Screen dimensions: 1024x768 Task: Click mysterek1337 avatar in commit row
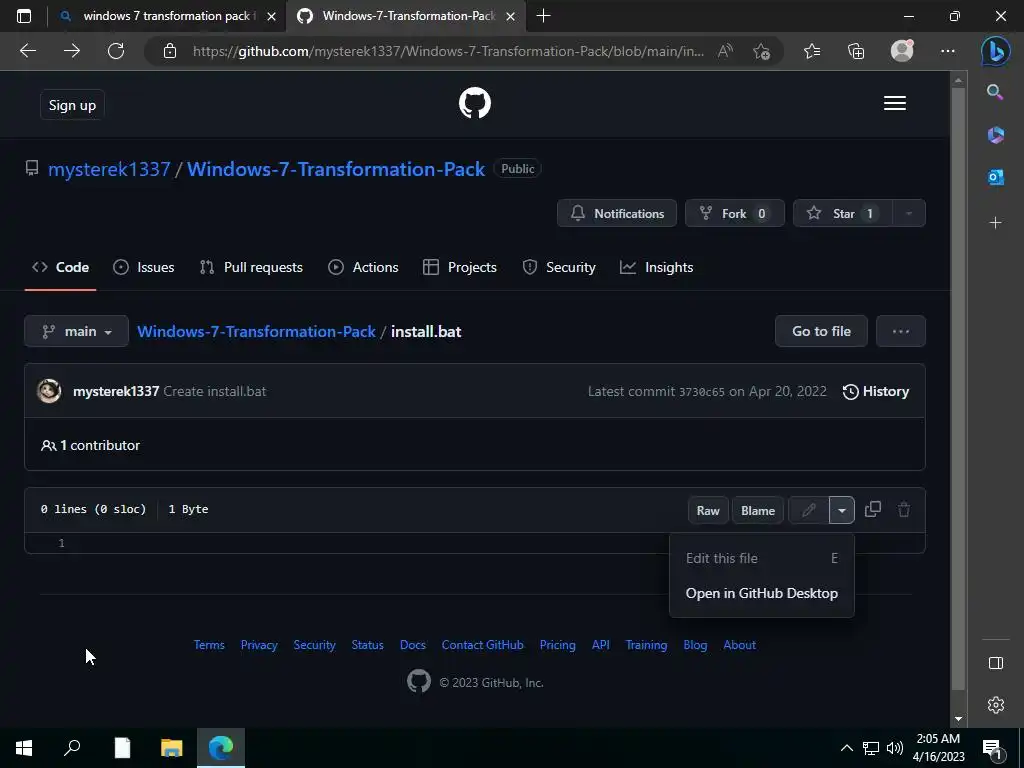pyautogui.click(x=49, y=391)
